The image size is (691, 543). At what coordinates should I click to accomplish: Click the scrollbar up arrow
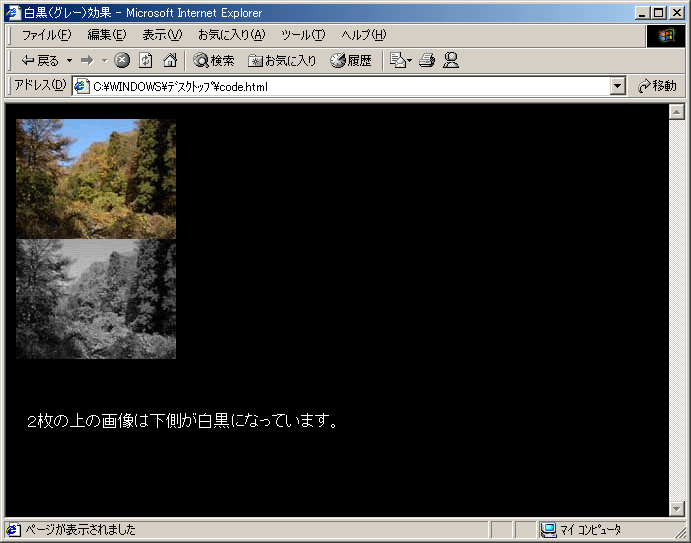pos(676,112)
